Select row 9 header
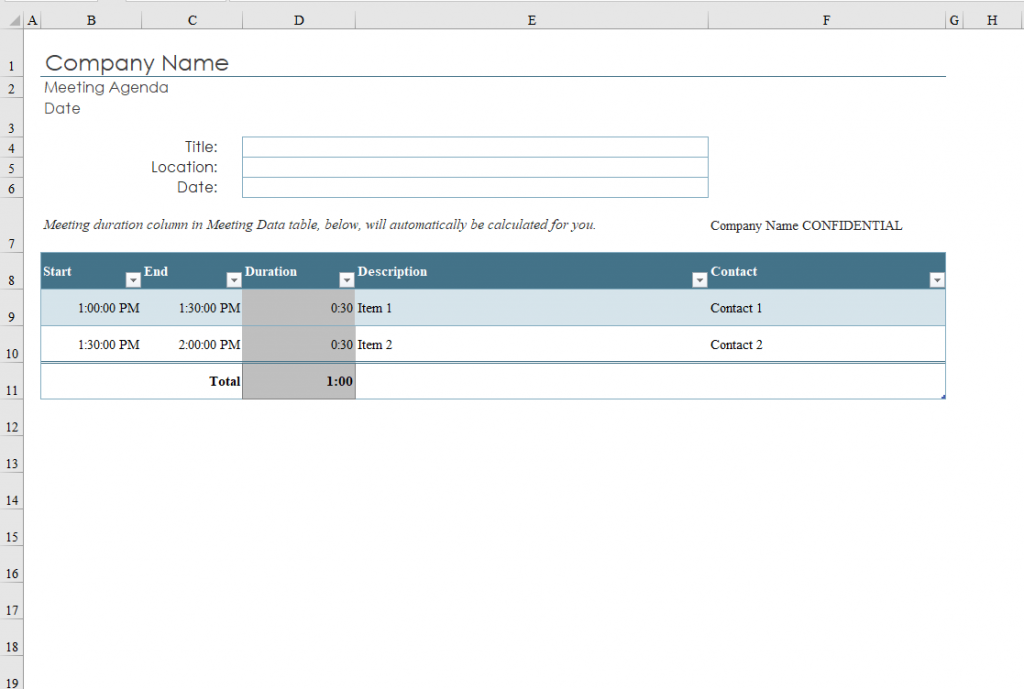1024x689 pixels. coord(11,316)
